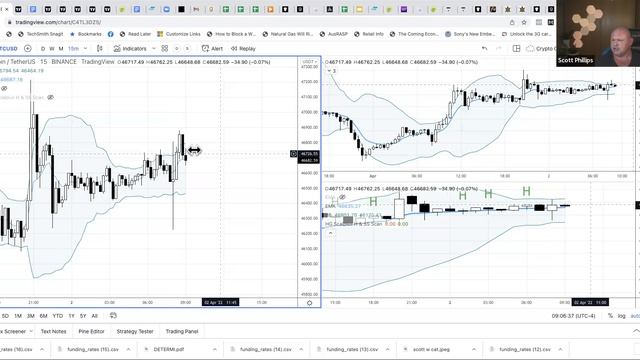Viewport: 640px width, 360px height.
Task: Open the candle chart style icon
Action: coord(100,49)
